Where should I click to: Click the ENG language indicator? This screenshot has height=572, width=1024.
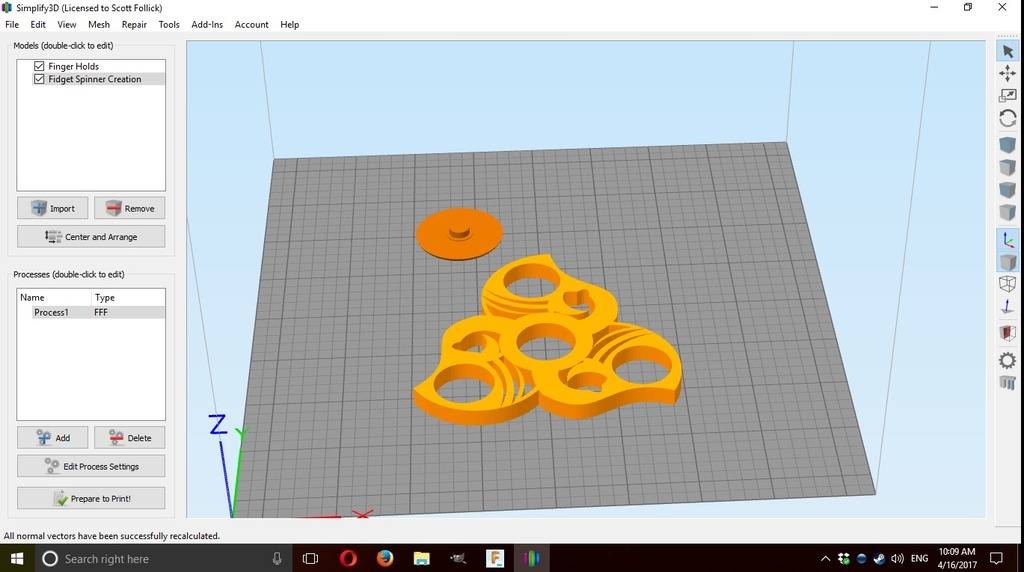point(920,558)
